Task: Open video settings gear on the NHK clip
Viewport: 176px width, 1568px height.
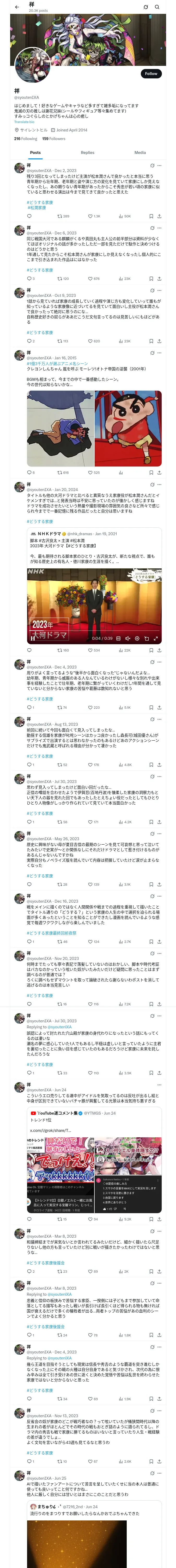Action: 137,638
